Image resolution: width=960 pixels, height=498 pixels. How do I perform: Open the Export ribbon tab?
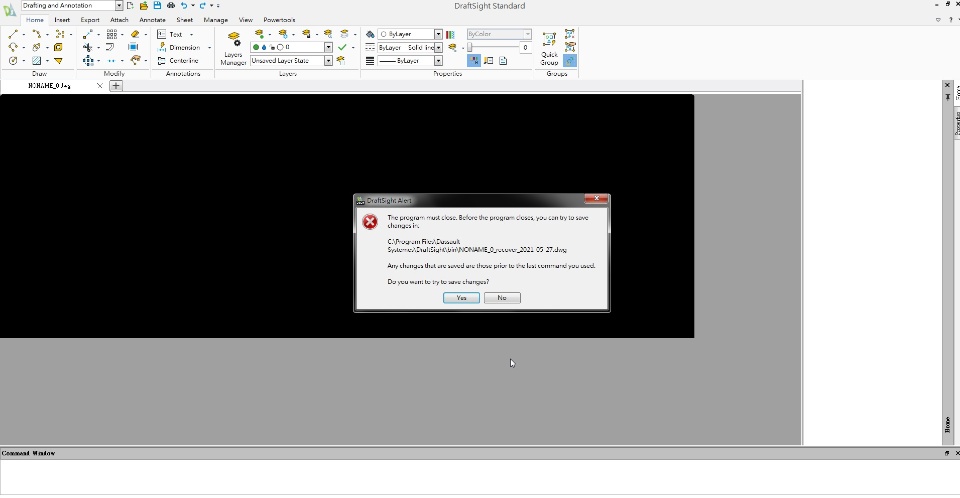(x=90, y=20)
